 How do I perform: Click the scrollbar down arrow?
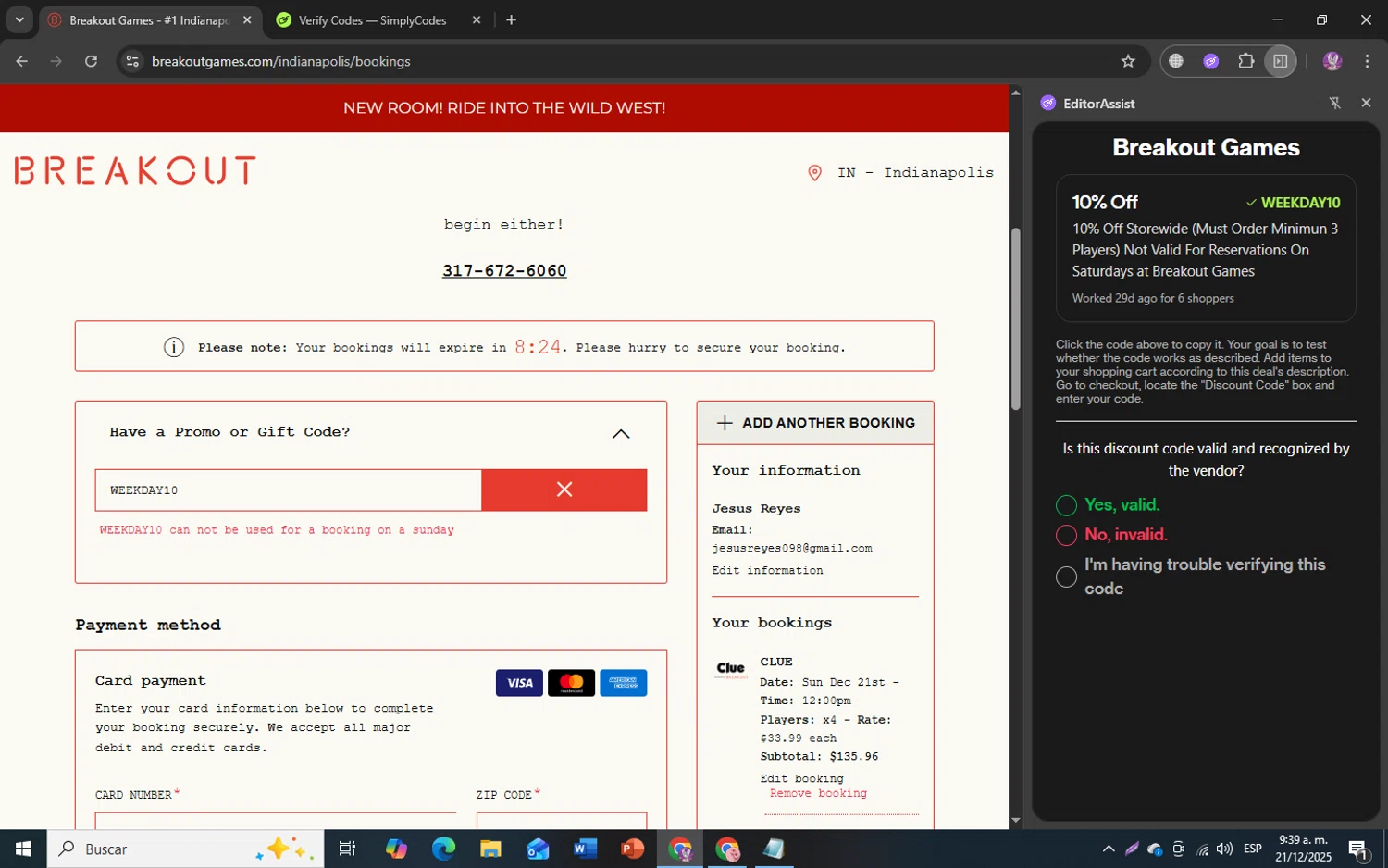(1015, 821)
